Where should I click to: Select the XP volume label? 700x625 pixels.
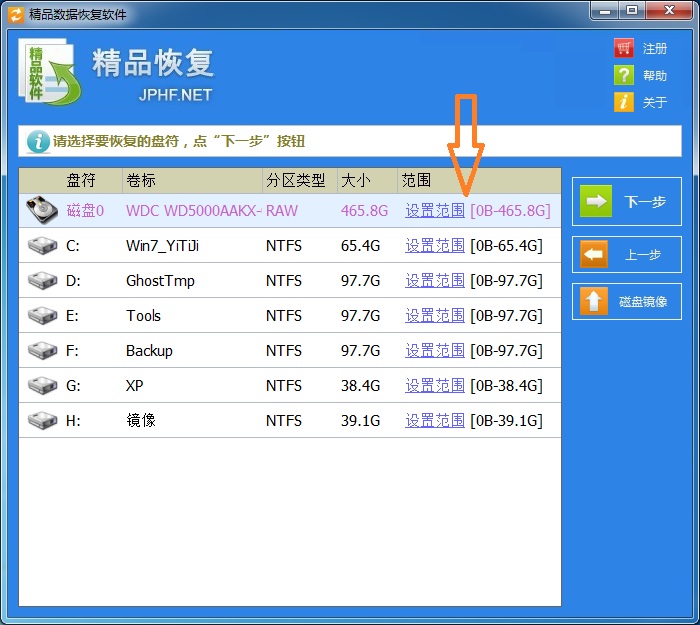[x=135, y=385]
